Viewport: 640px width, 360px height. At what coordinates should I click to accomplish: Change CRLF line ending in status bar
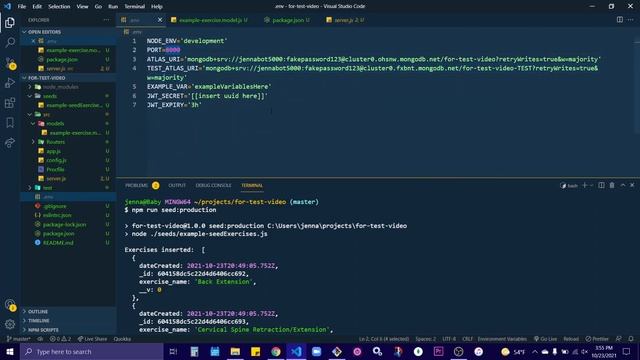click(x=467, y=339)
